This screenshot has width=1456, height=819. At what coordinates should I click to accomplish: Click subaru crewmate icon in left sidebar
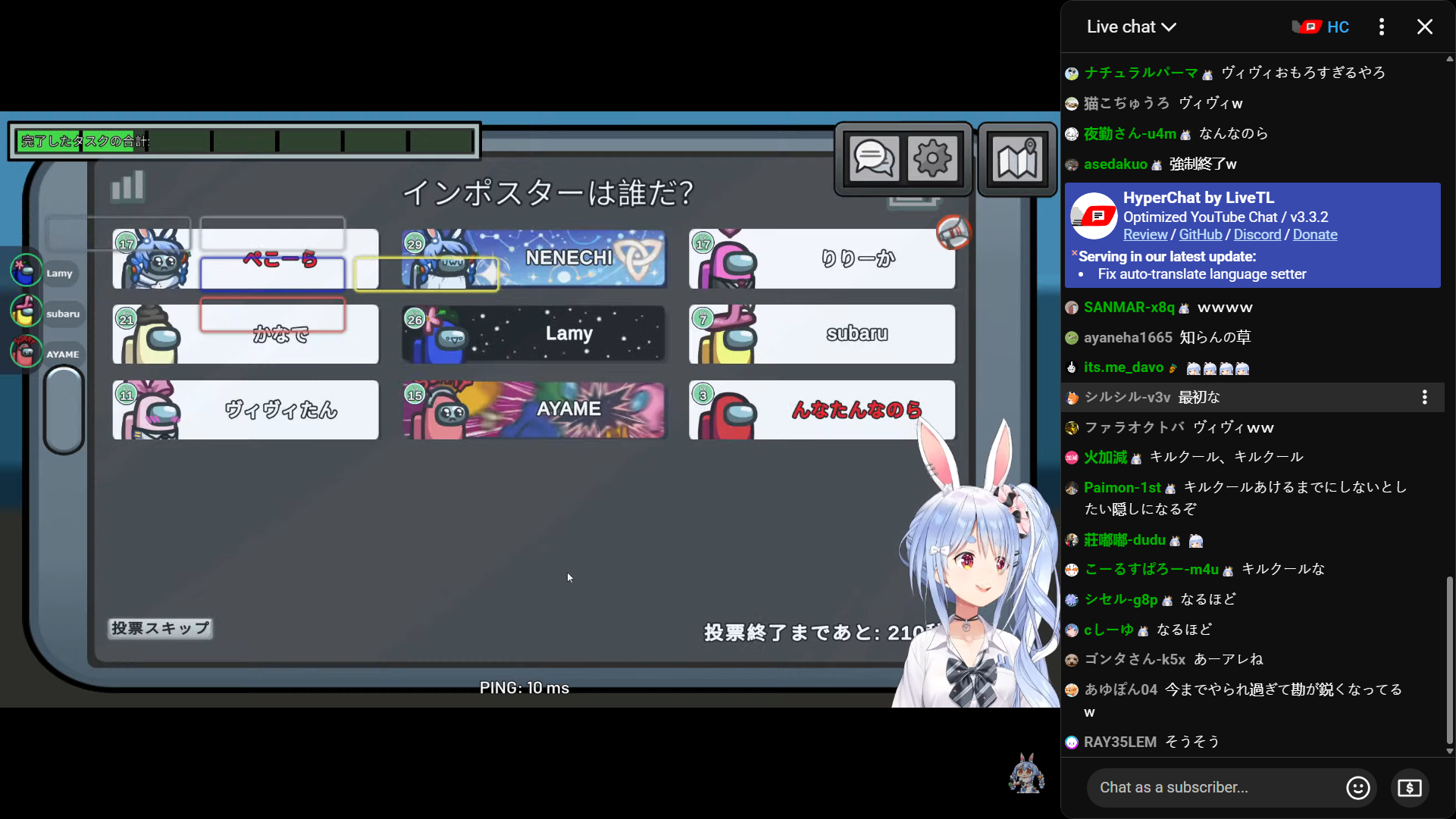[26, 311]
